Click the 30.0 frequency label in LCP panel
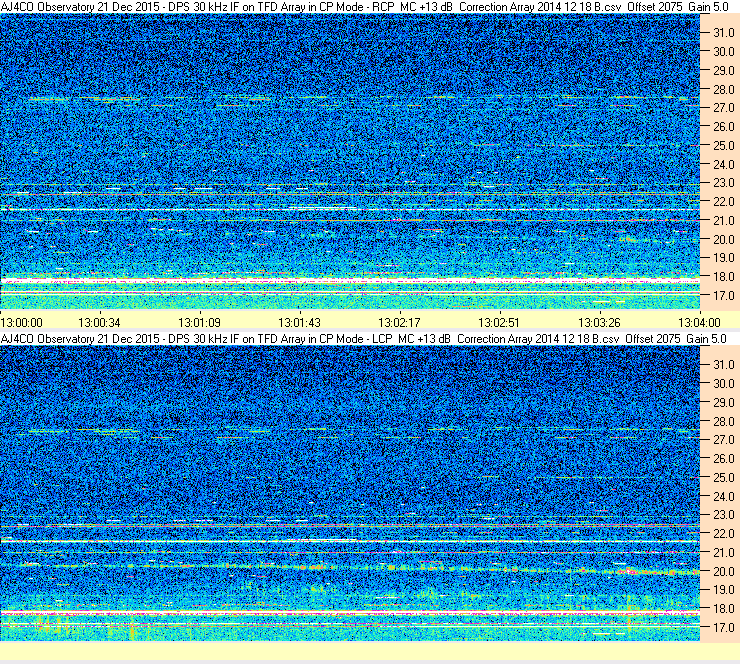740x664 pixels. click(723, 384)
